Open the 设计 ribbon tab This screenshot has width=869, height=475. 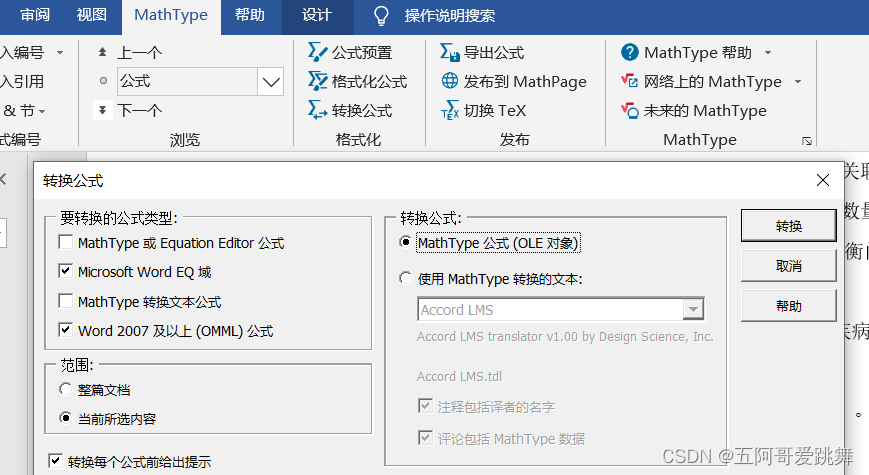click(317, 15)
